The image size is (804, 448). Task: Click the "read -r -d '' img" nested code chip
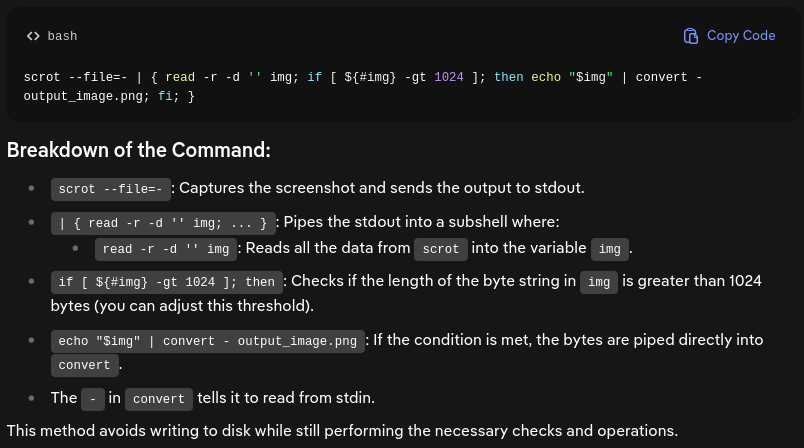166,249
